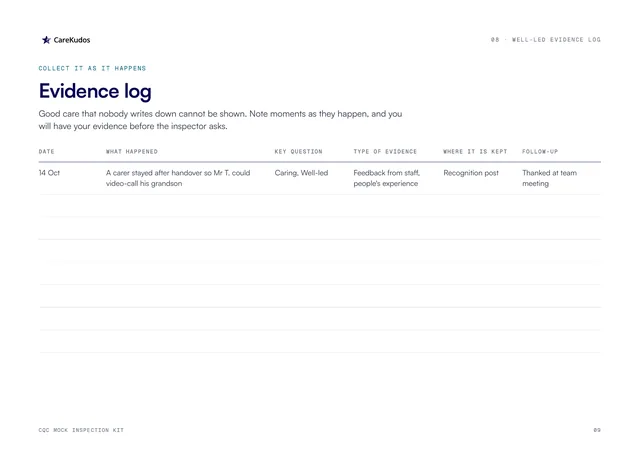
Task: Click the 'Caring, Well-led' cell
Action: click(301, 173)
